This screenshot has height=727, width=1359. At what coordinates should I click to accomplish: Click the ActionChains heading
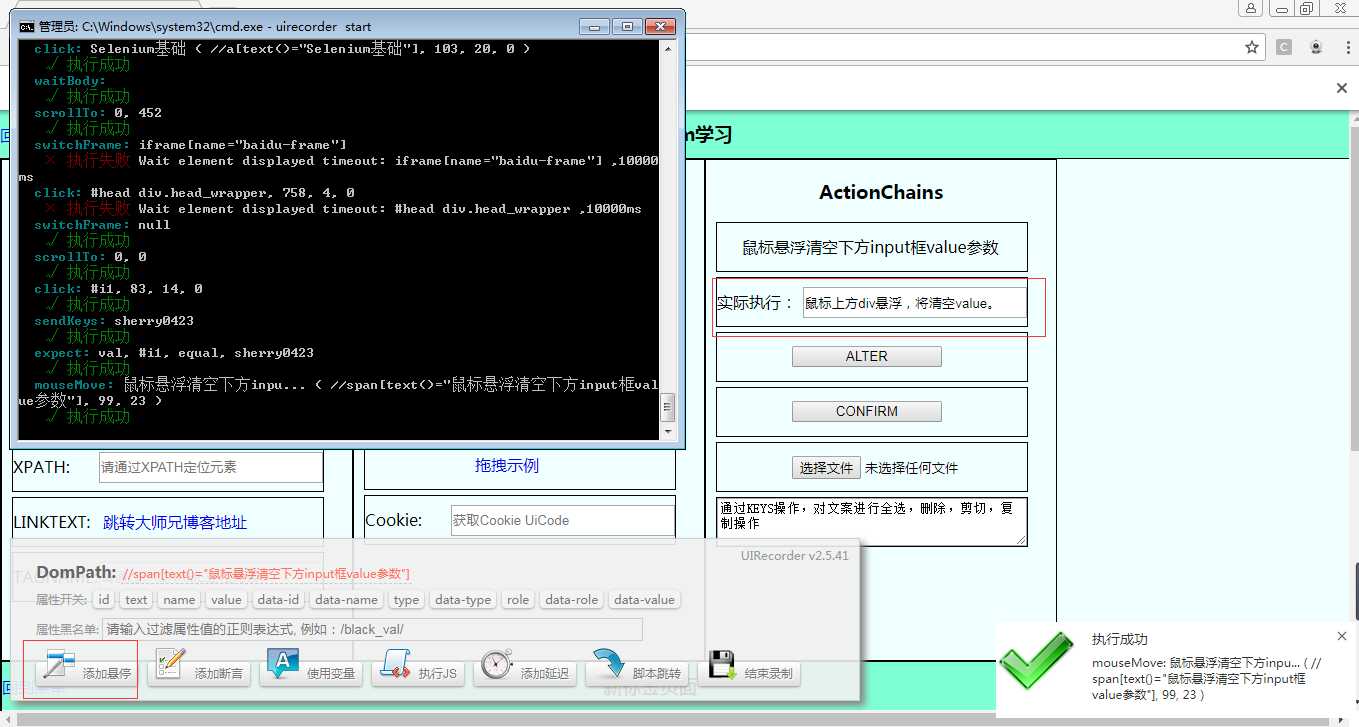[x=881, y=192]
